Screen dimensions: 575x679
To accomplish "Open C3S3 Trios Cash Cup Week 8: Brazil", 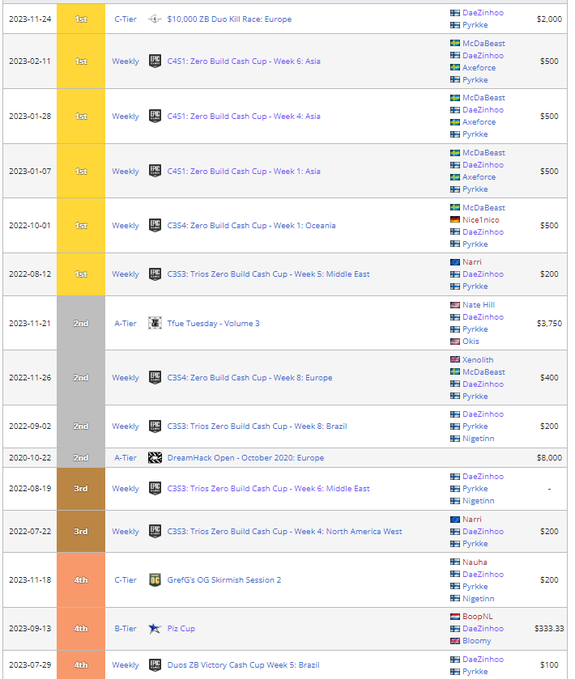I will [257, 426].
